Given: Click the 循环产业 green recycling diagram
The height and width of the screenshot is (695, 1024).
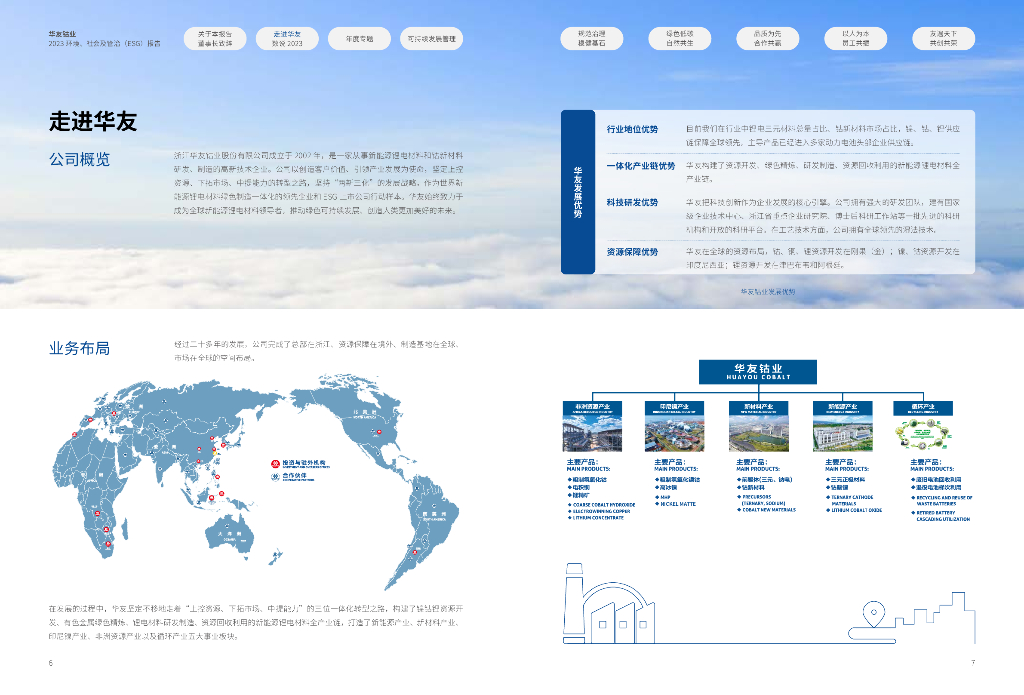Looking at the screenshot, I should [923, 434].
